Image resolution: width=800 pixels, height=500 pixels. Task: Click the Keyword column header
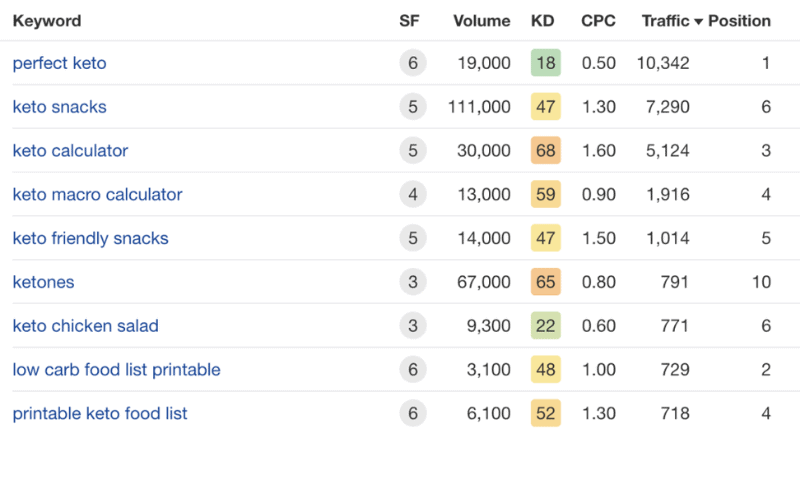pos(47,21)
